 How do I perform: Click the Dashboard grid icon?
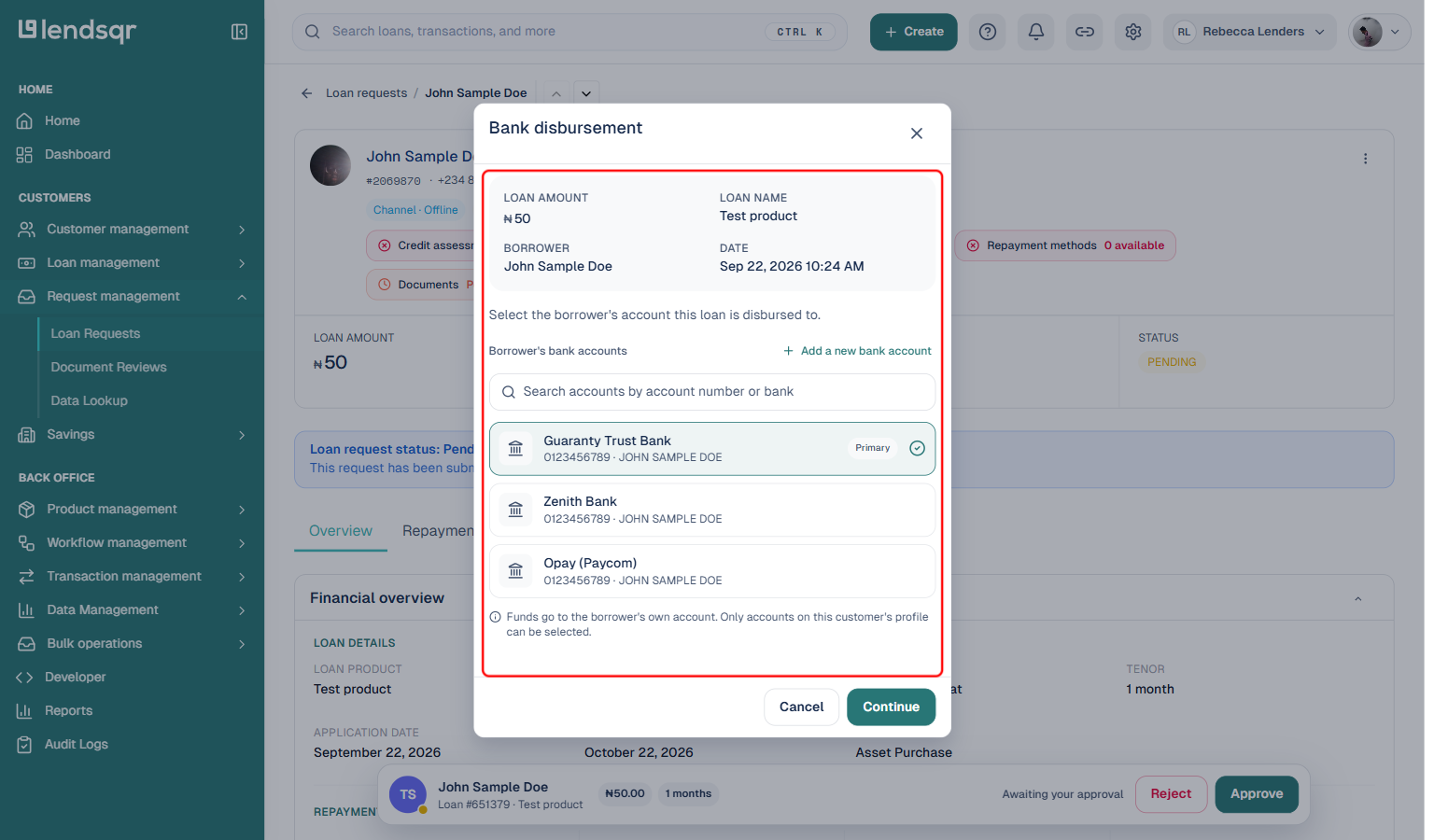coord(25,155)
